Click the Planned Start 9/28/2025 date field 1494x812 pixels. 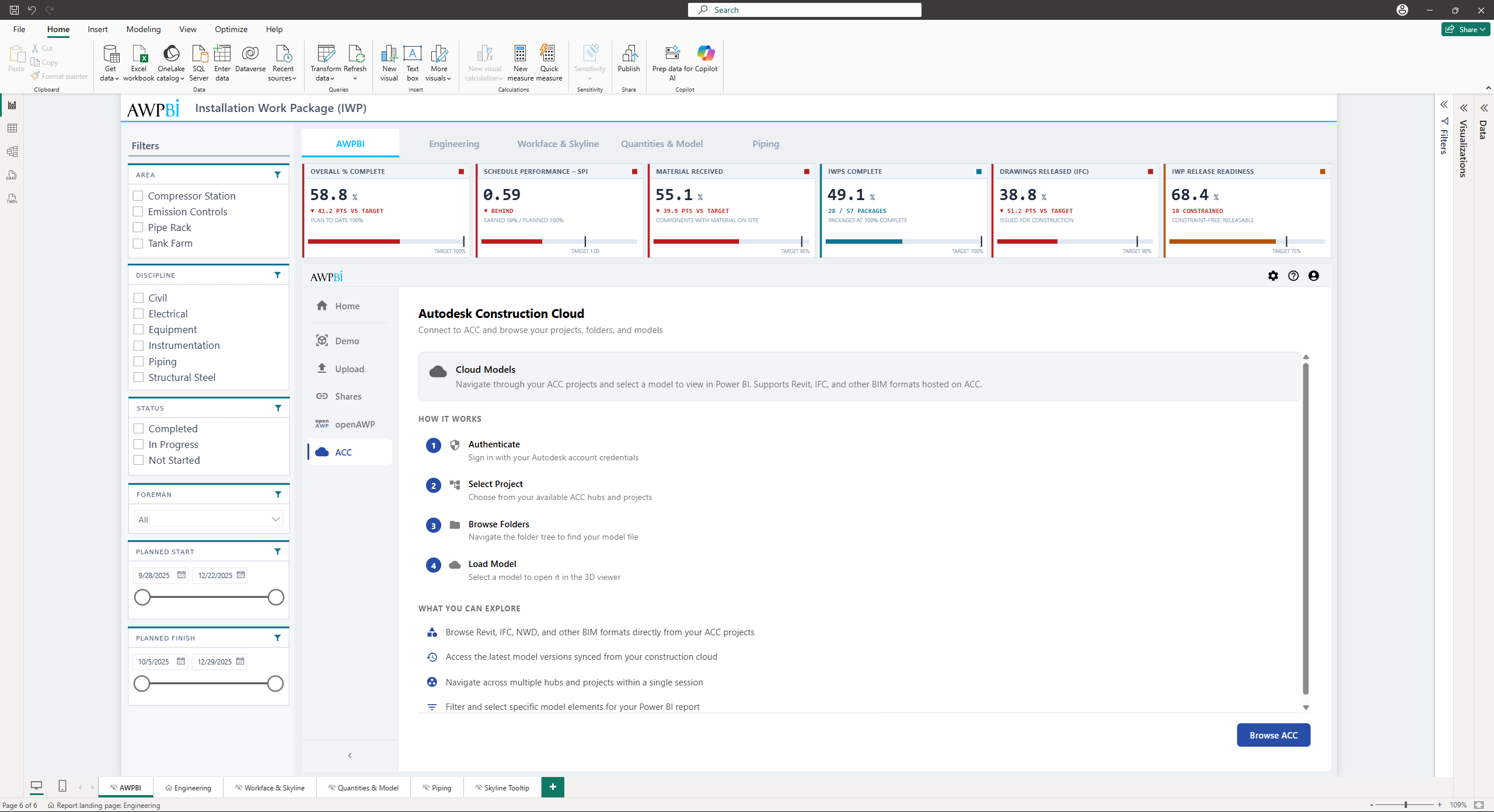point(160,576)
